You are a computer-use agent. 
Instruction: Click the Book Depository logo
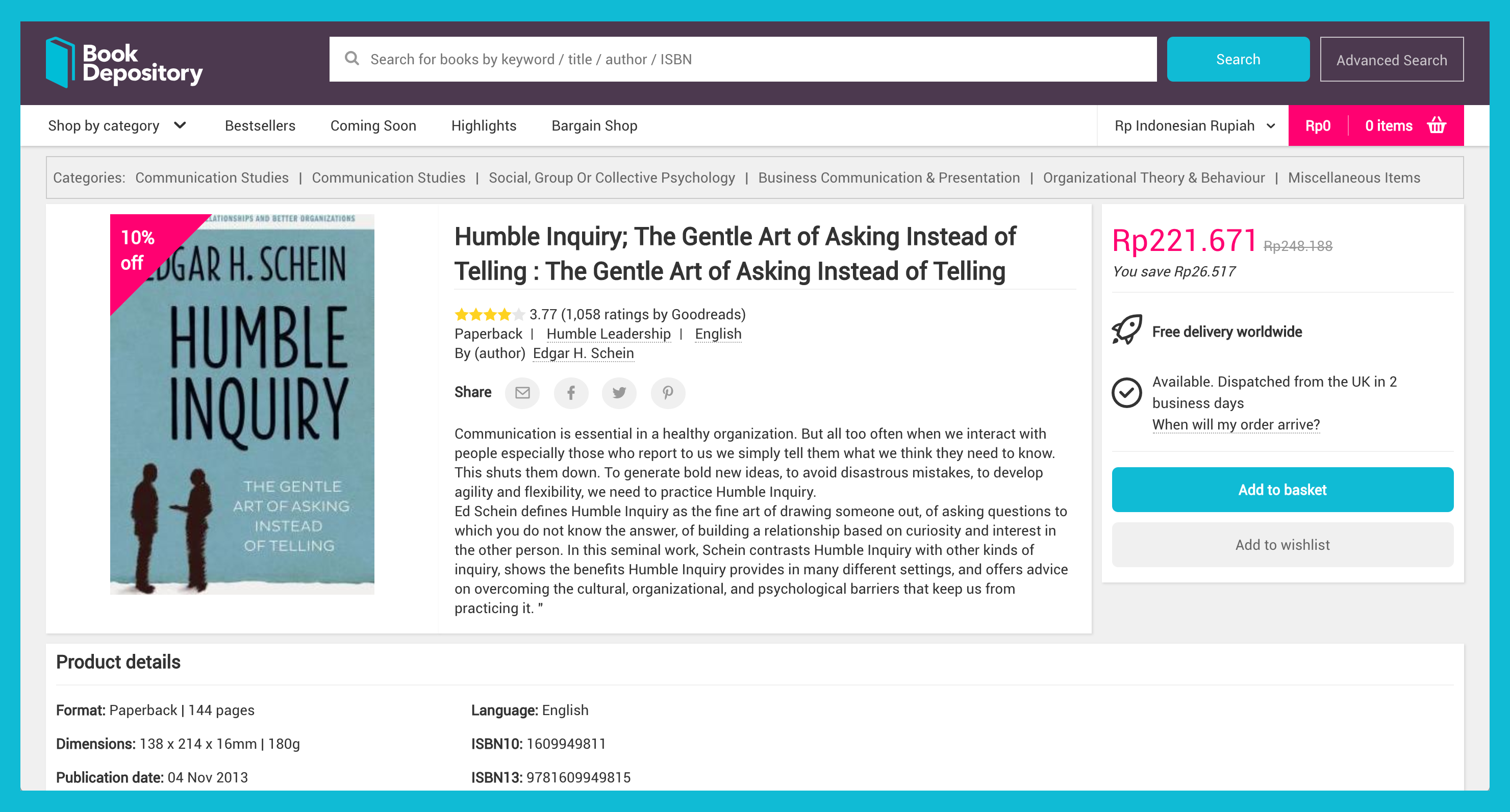pyautogui.click(x=124, y=62)
